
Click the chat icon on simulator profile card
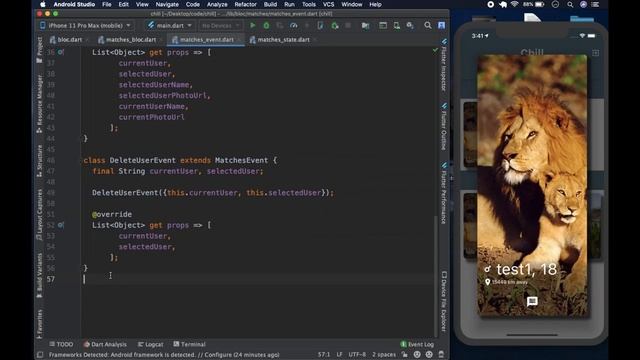tap(532, 301)
